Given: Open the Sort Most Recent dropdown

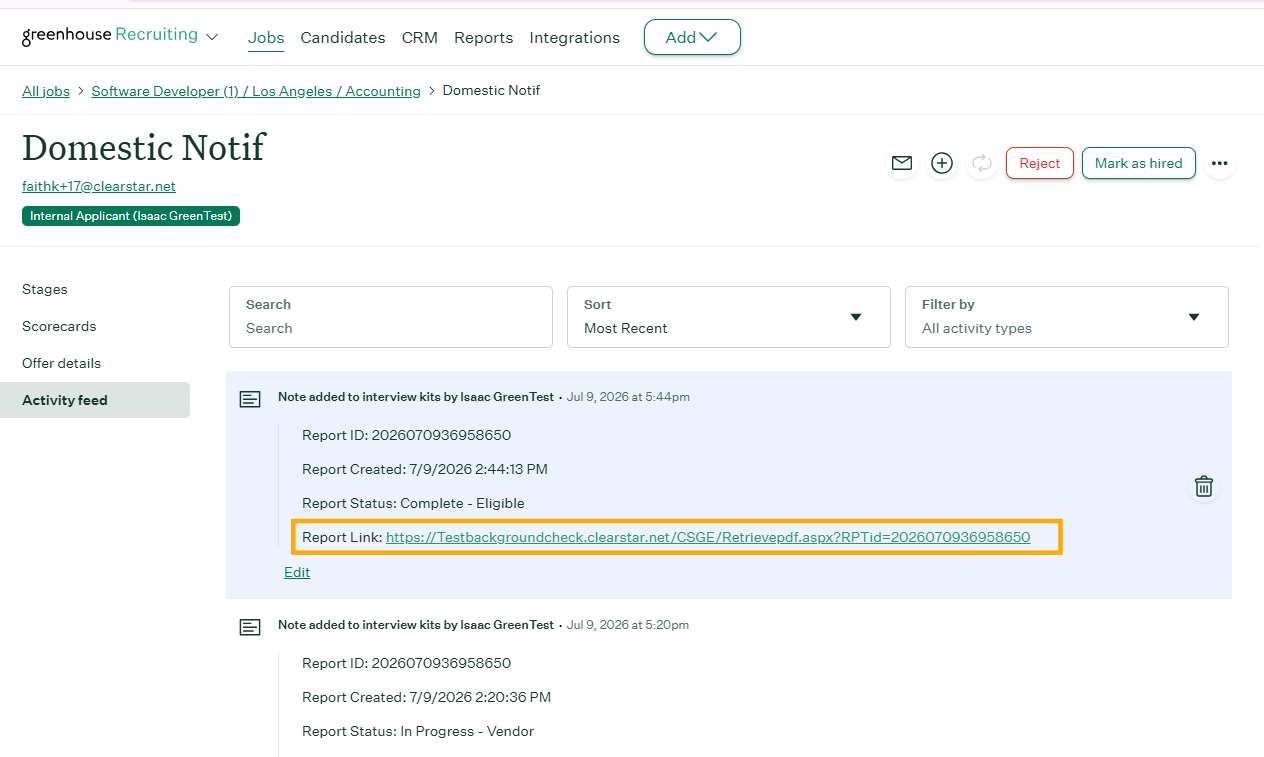Looking at the screenshot, I should click(728, 317).
